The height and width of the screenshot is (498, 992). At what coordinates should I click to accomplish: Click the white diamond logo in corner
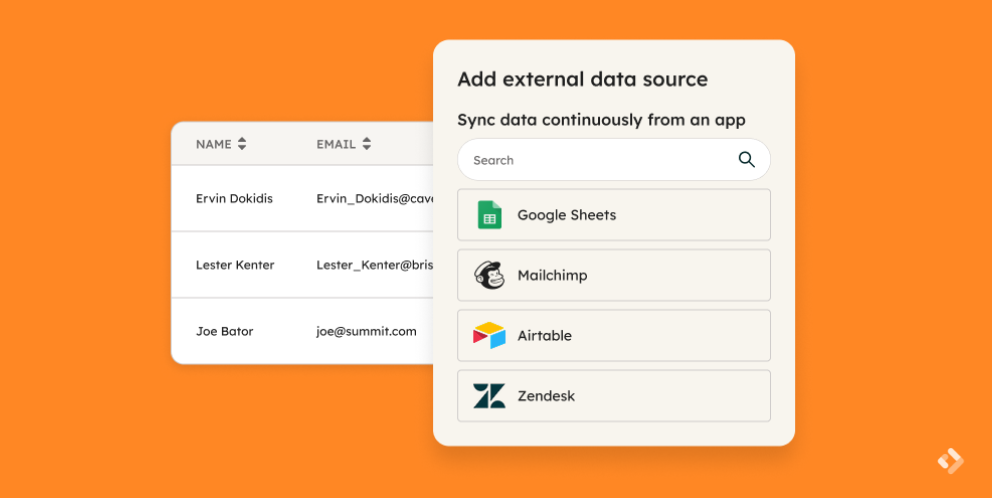coord(949,460)
